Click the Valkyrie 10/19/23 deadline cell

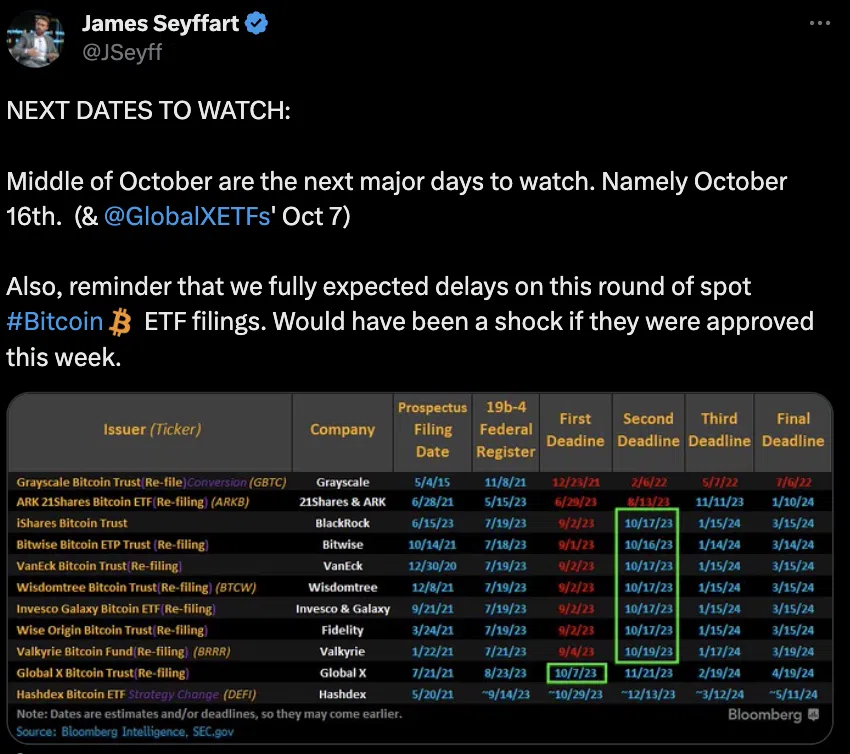648,652
